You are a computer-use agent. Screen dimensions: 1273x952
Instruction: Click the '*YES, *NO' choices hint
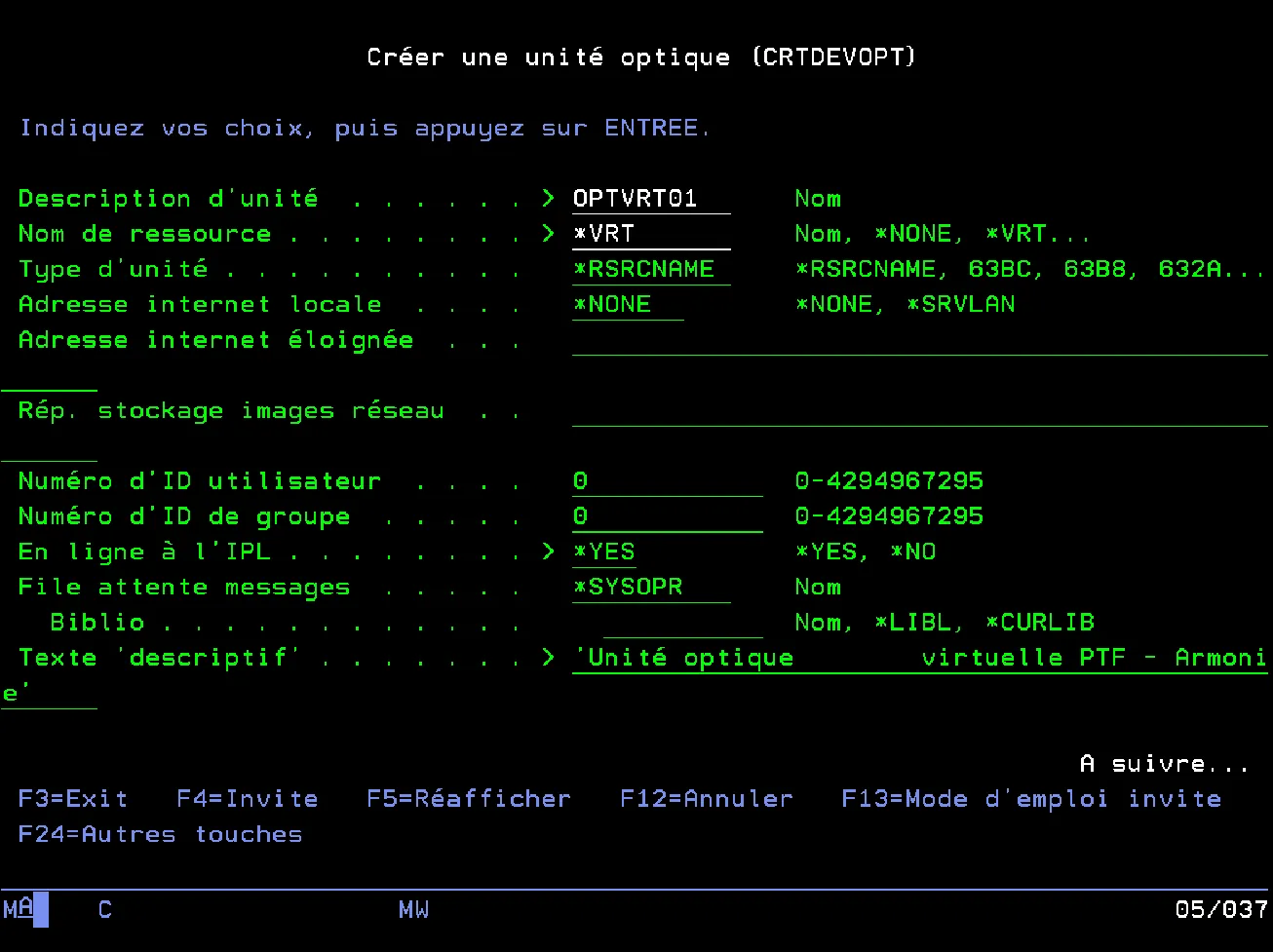(x=866, y=552)
